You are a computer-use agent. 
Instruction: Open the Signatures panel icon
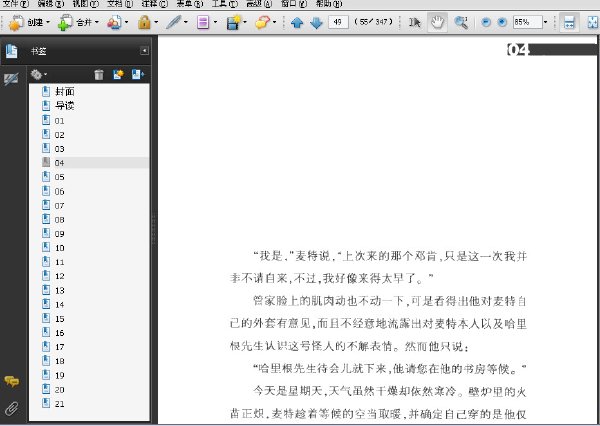[11, 79]
